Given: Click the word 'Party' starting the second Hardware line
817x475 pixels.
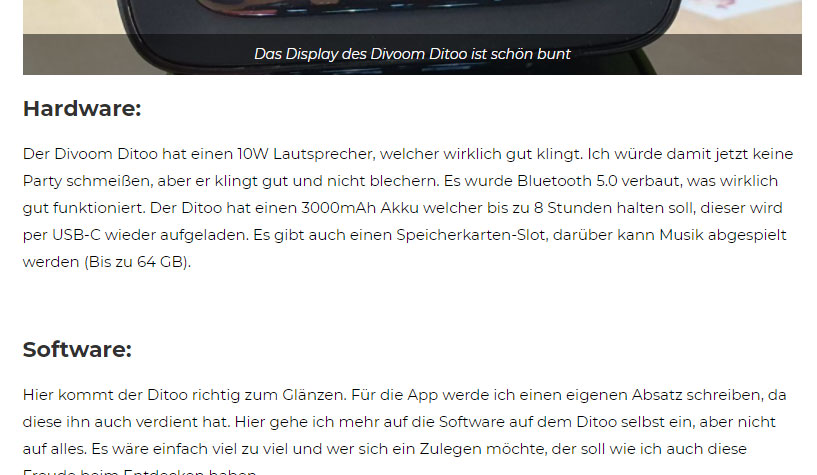Looking at the screenshot, I should [42, 181].
